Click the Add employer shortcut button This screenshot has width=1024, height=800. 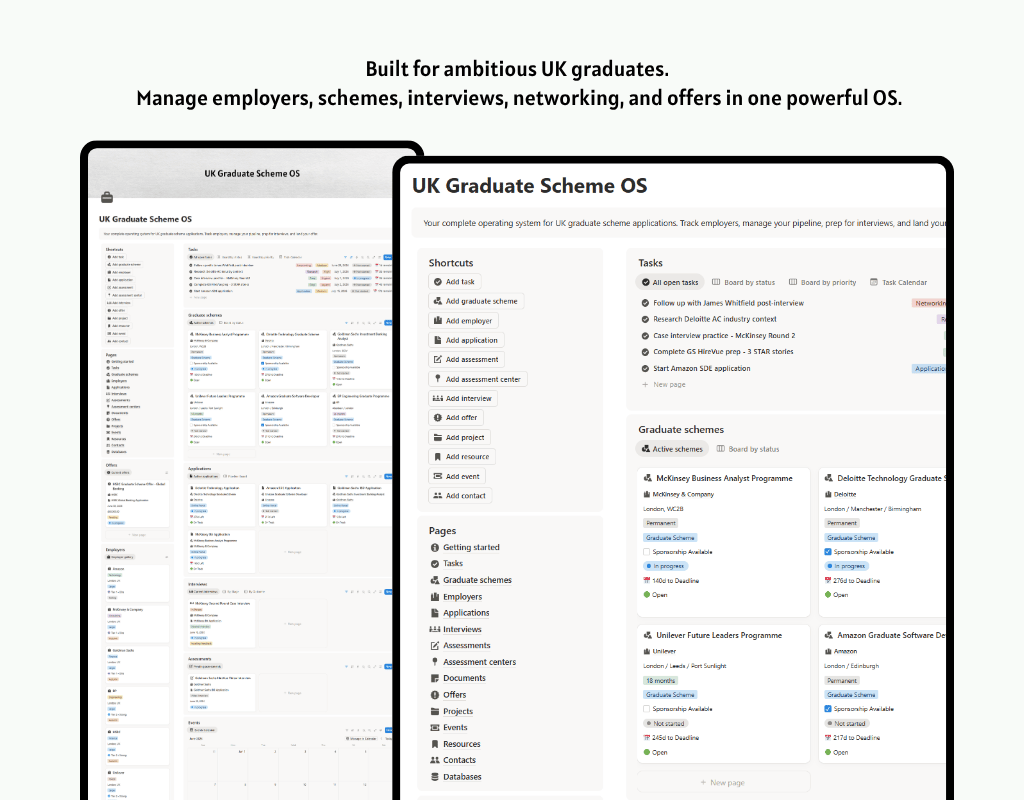click(x=463, y=321)
